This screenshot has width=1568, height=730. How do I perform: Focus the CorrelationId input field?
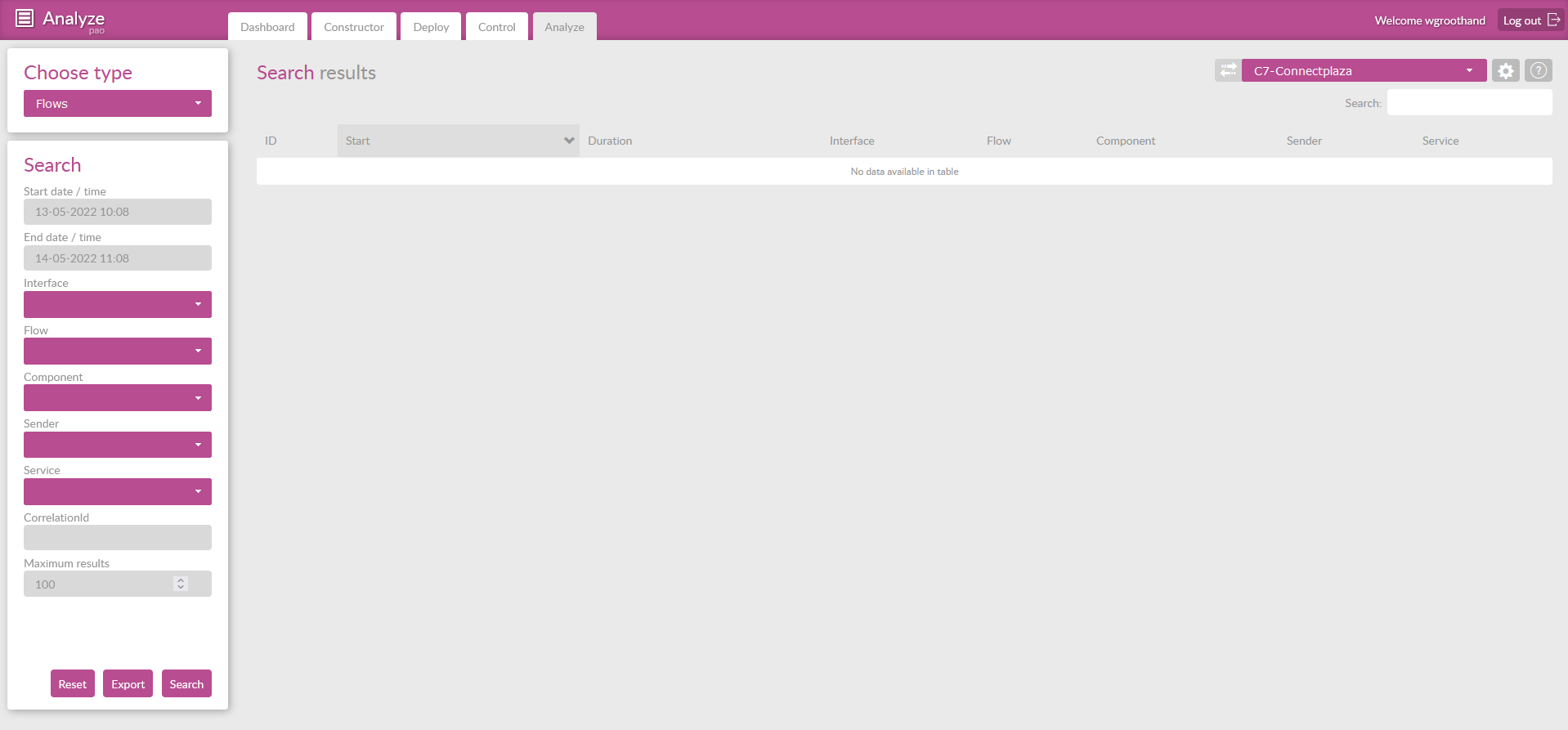[x=118, y=538]
